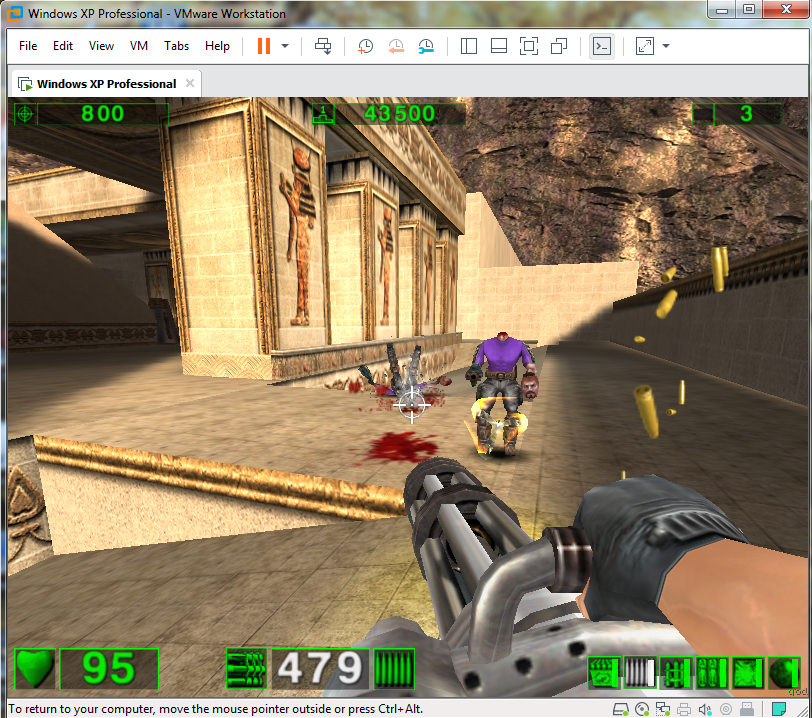The width and height of the screenshot is (812, 718).
Task: Click the USB device status icon
Action: (x=747, y=709)
